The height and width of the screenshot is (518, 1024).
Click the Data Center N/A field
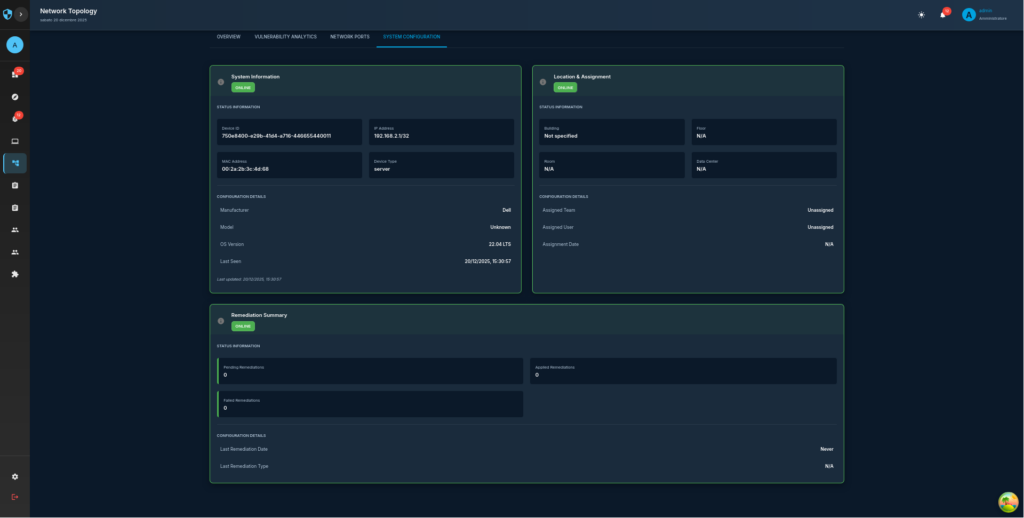tap(764, 165)
